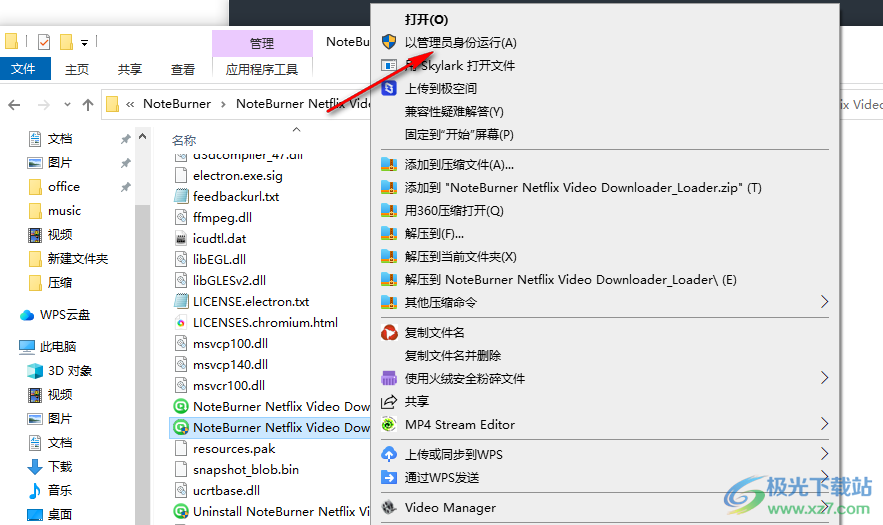Click the Uninstall NoteBurner file icon

(x=181, y=511)
